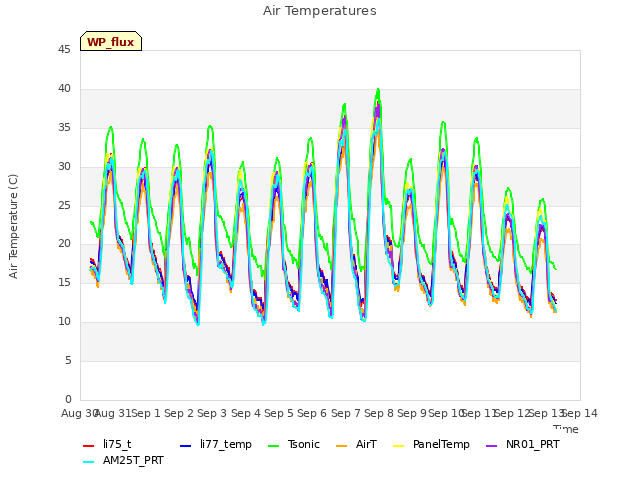Click the Sep 4 x-axis label
Viewport: 640px width, 480px height.
pyautogui.click(x=246, y=413)
